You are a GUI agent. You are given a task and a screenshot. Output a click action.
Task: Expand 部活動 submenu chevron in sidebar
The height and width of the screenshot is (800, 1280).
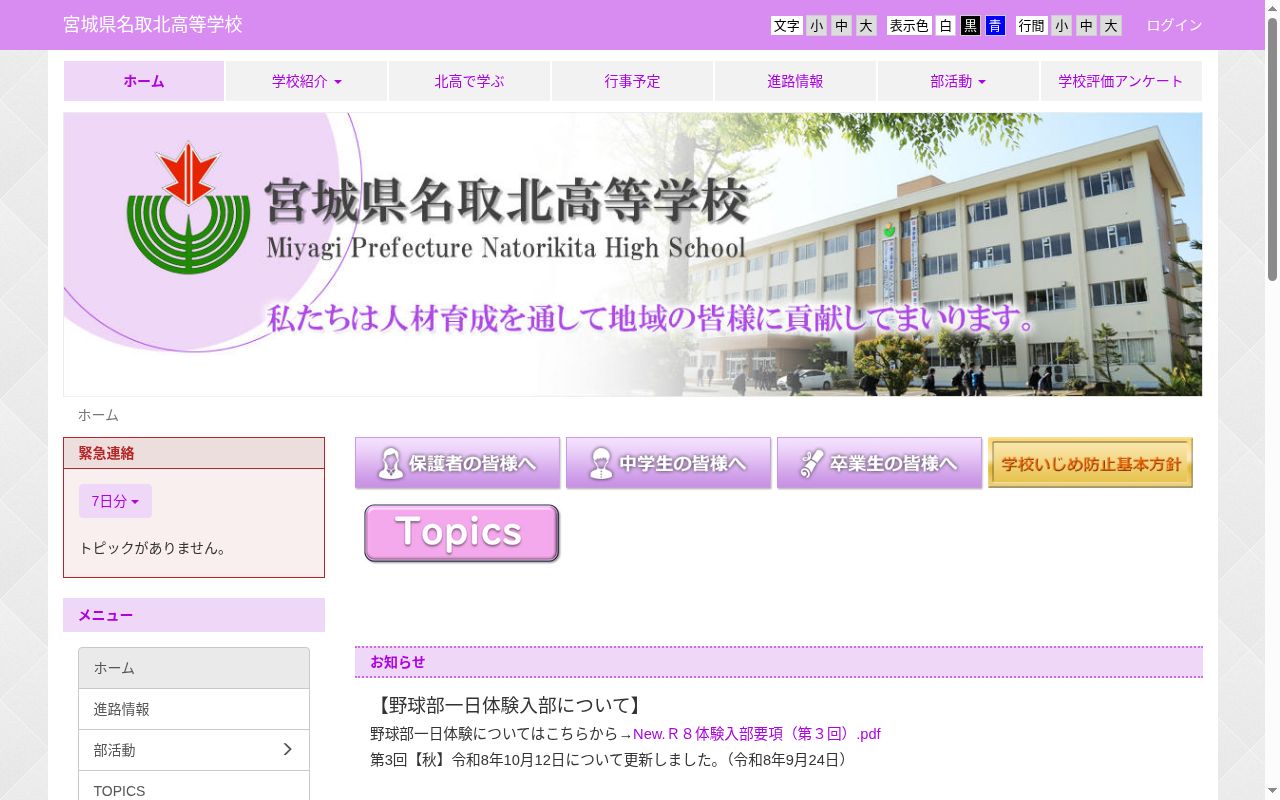(287, 749)
